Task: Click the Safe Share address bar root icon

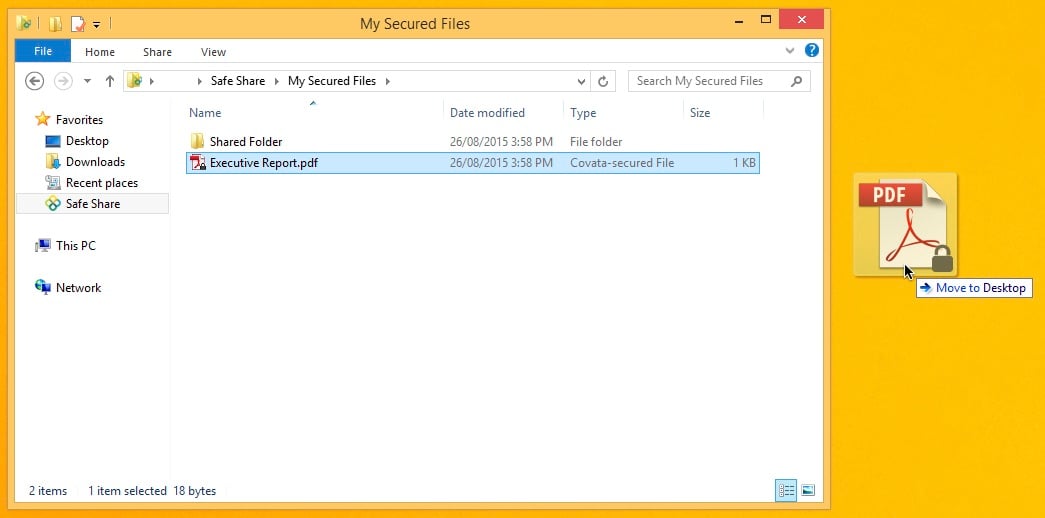Action: point(135,81)
